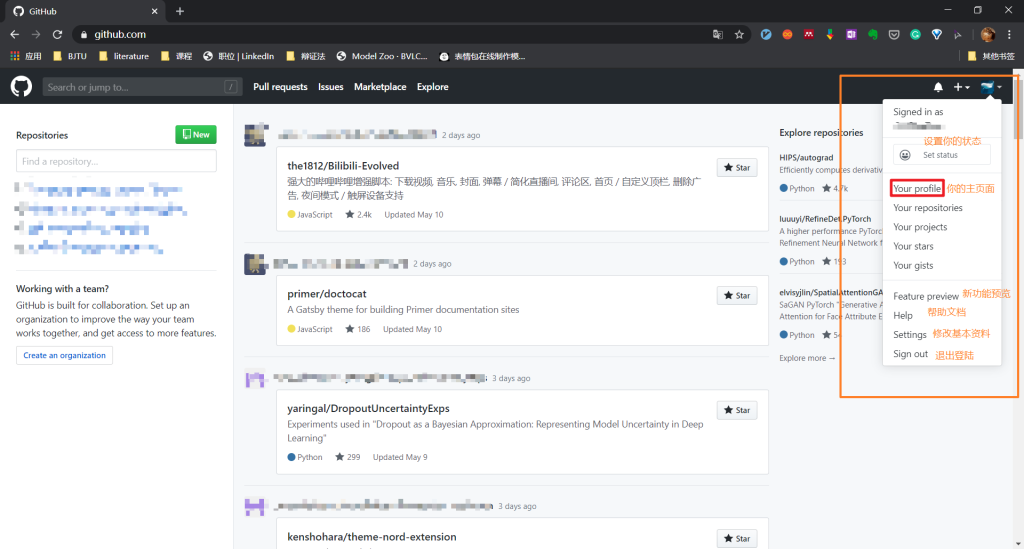Image resolution: width=1024 pixels, height=549 pixels.
Task: Open the BJTU bookmark folder
Action: tap(70, 56)
